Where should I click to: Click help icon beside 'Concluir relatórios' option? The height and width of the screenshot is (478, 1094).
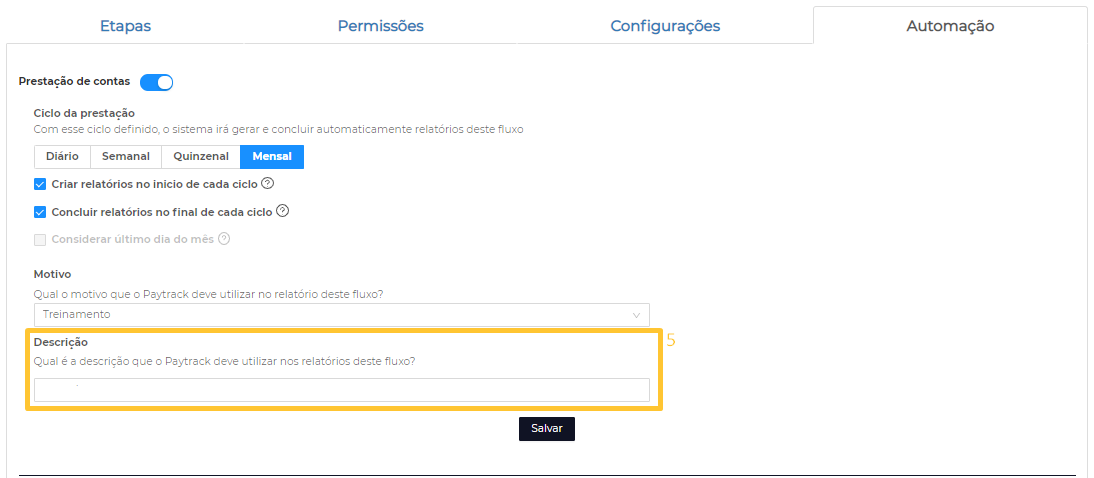[282, 211]
